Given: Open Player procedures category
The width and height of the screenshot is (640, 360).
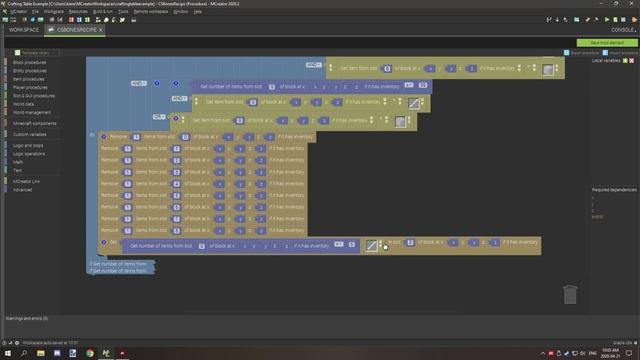Looking at the screenshot, I should click(30, 87).
